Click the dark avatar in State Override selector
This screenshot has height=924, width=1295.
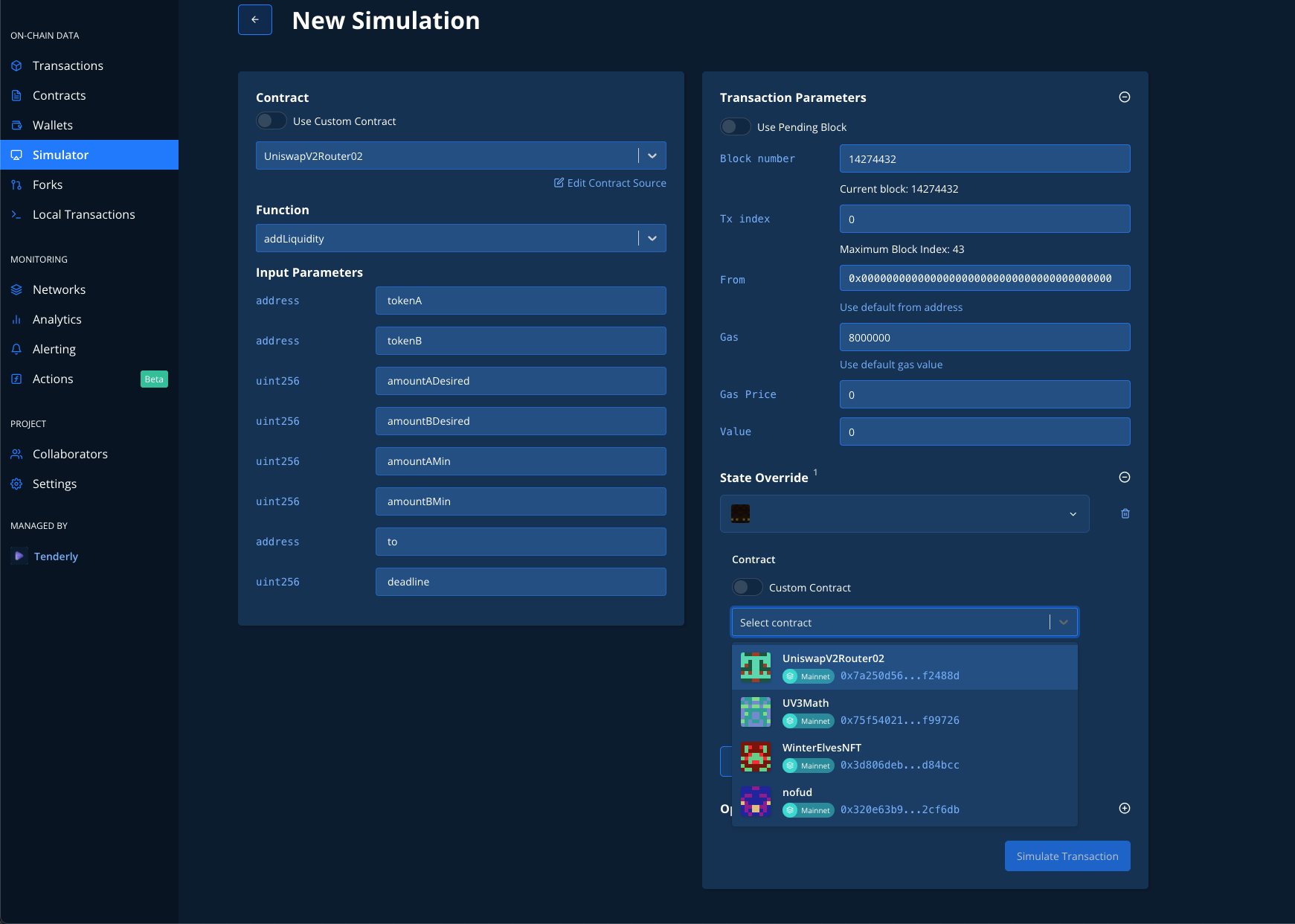(x=740, y=513)
